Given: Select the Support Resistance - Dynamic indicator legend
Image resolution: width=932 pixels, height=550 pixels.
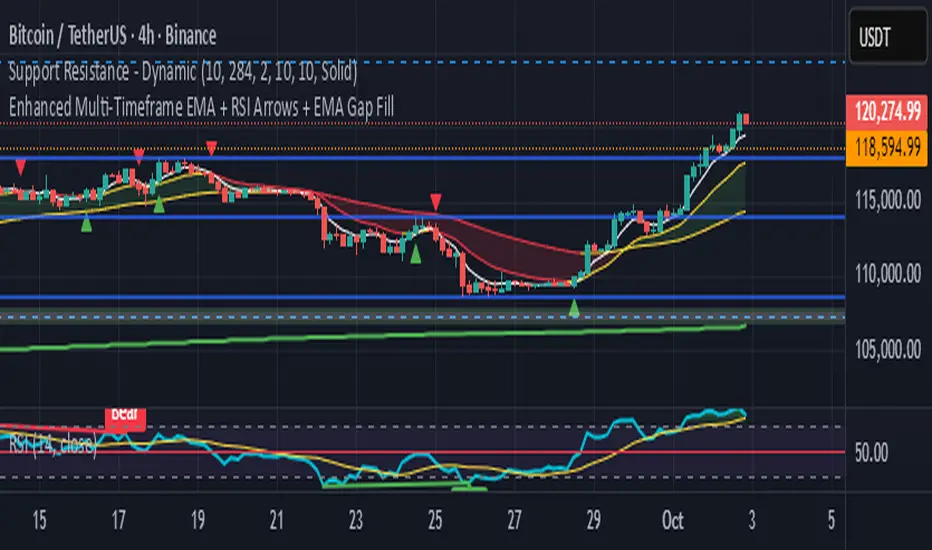Looking at the screenshot, I should tap(183, 72).
